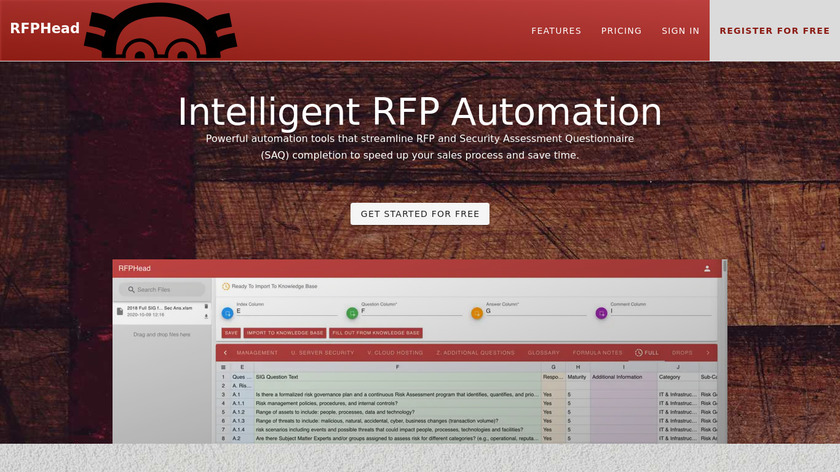Click the RFPHead brand name text

(45, 28)
